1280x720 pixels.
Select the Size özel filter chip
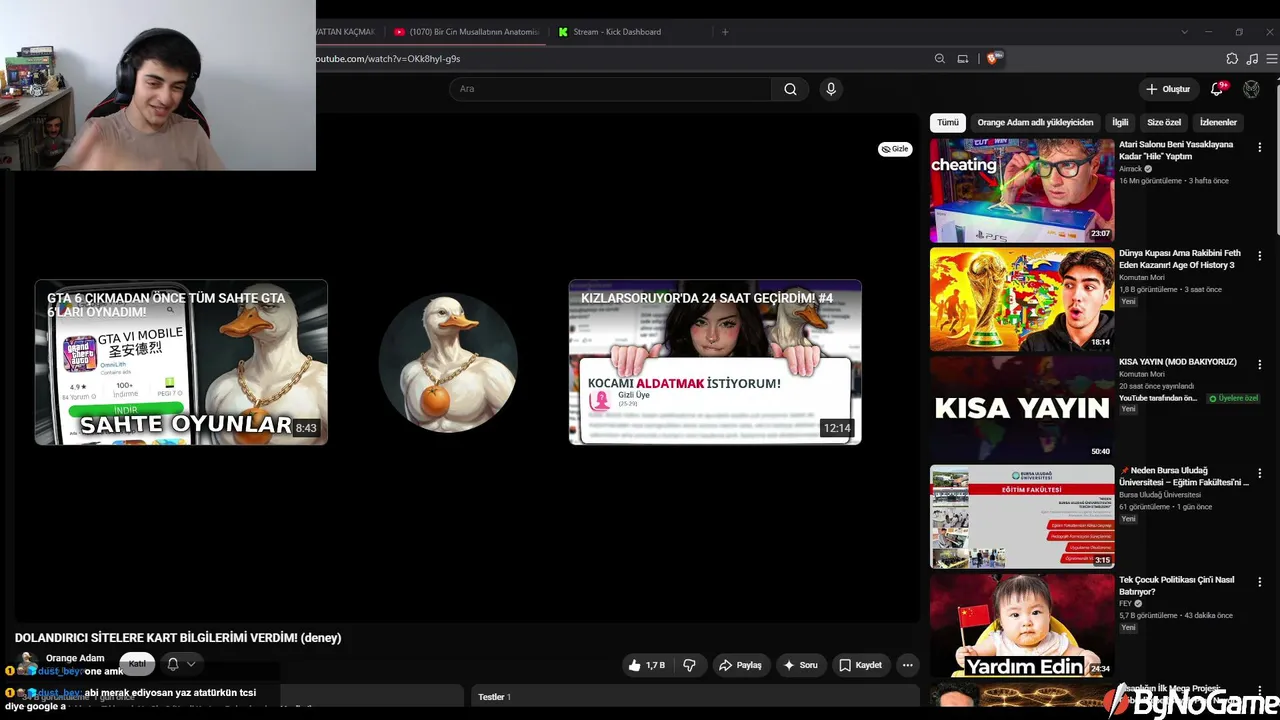(x=1164, y=122)
